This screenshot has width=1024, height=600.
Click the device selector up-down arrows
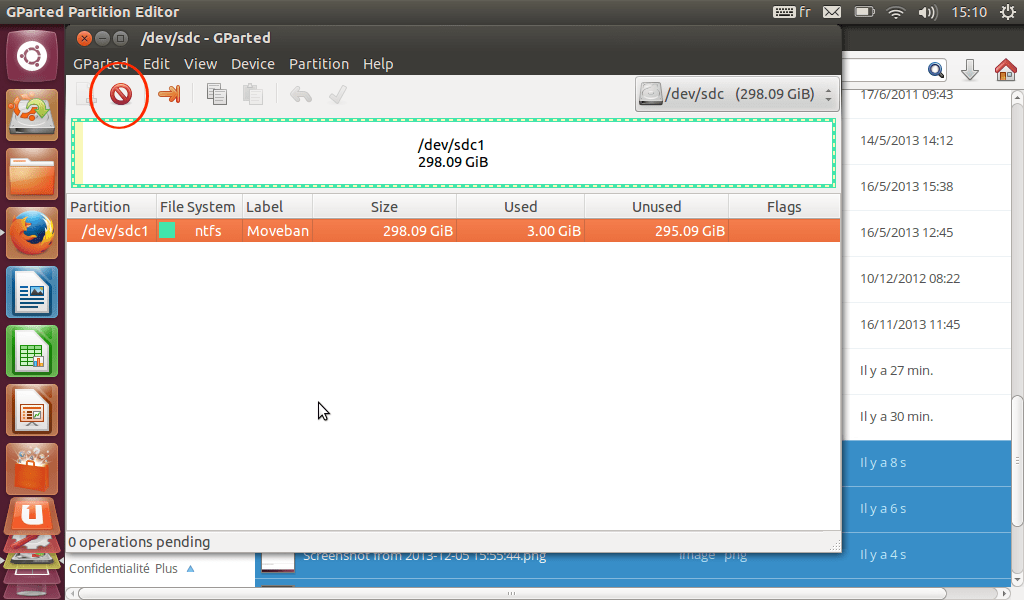[x=828, y=95]
